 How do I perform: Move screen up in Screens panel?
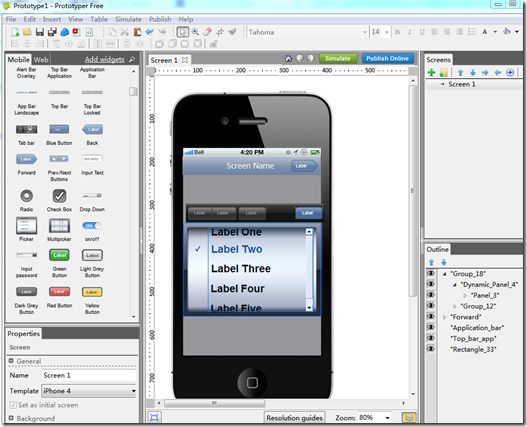pos(460,72)
